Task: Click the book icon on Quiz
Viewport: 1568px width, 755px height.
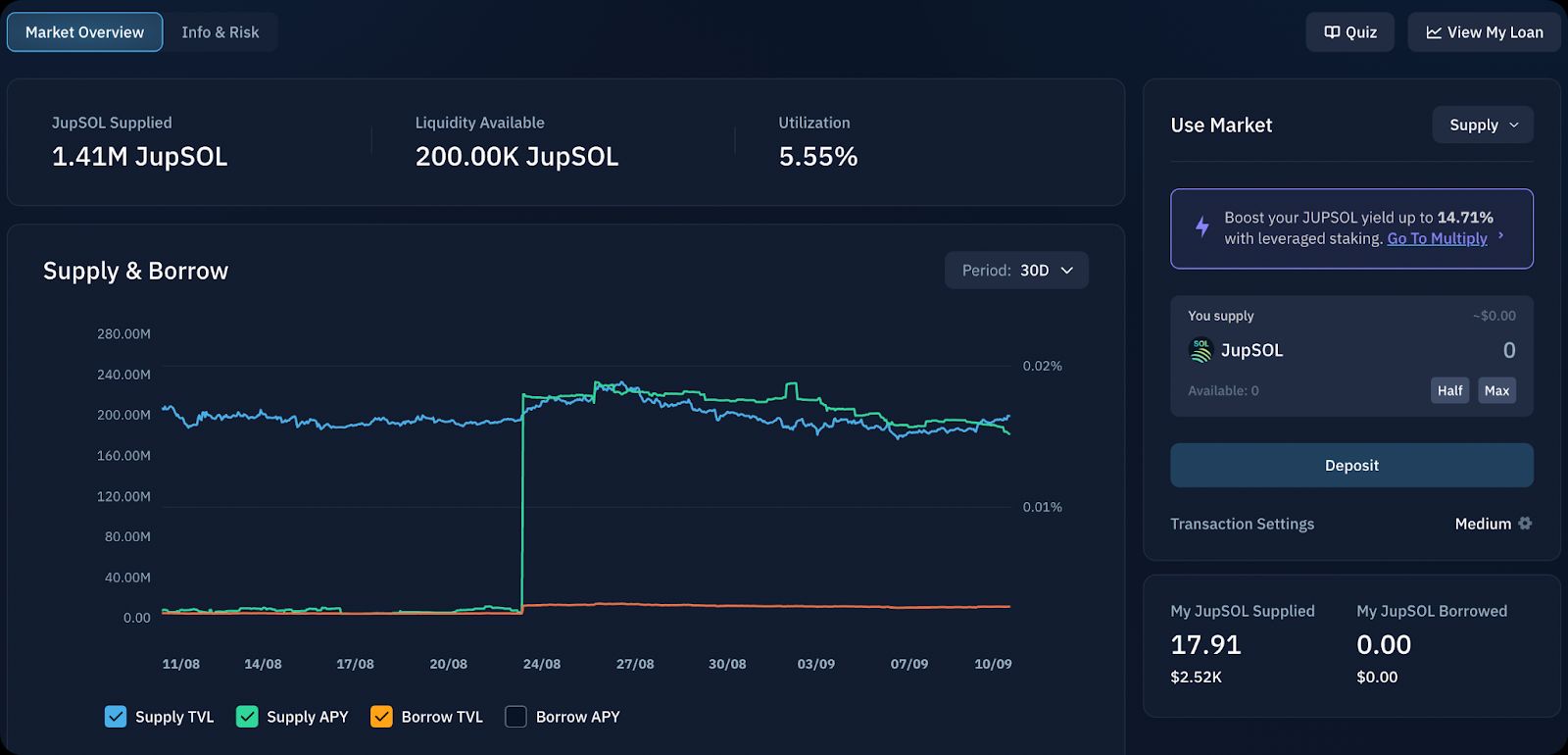Action: [1332, 32]
